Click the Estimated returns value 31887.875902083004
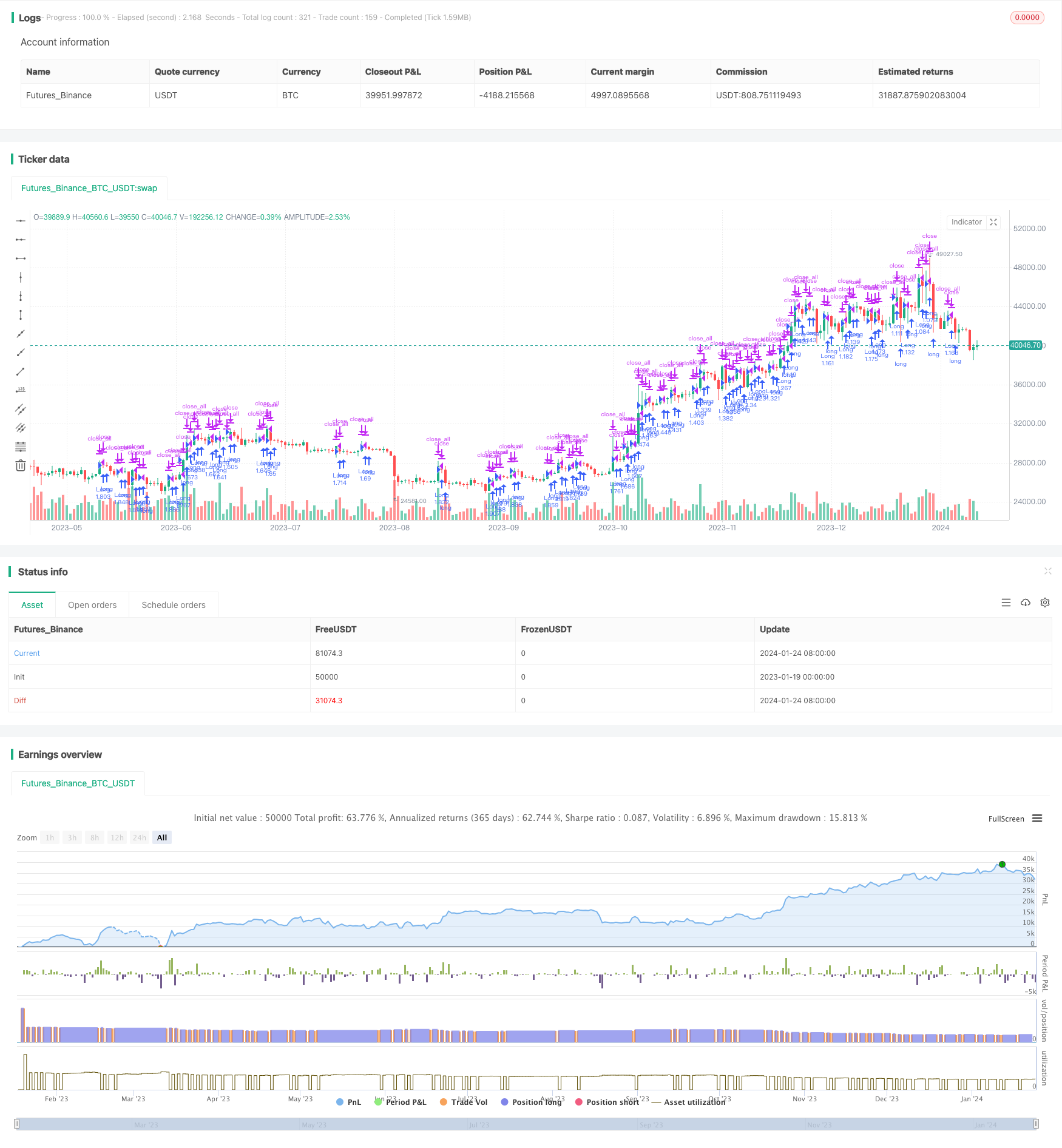Viewport: 1062px width, 1148px height. tap(922, 95)
